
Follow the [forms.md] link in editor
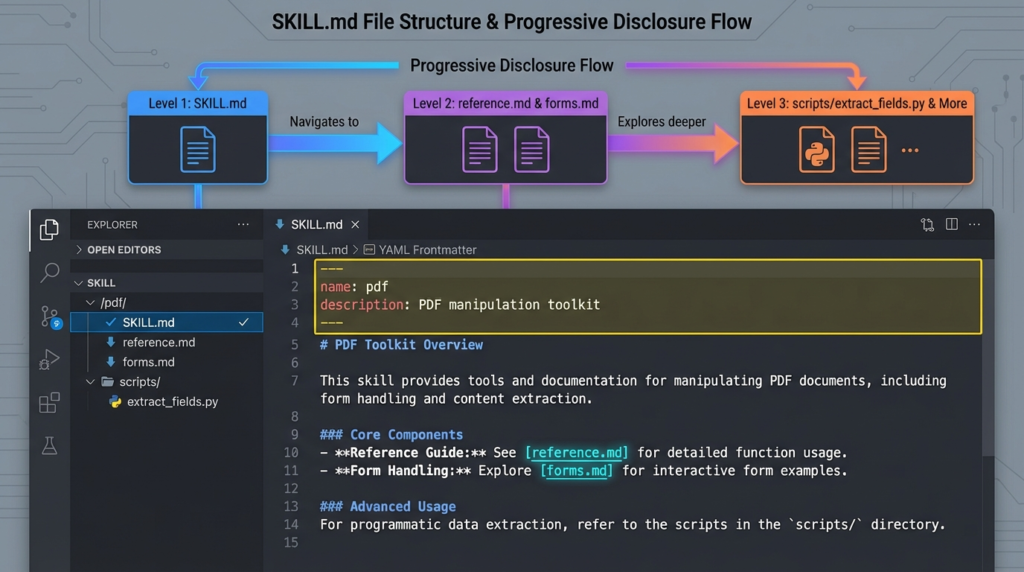coord(577,470)
